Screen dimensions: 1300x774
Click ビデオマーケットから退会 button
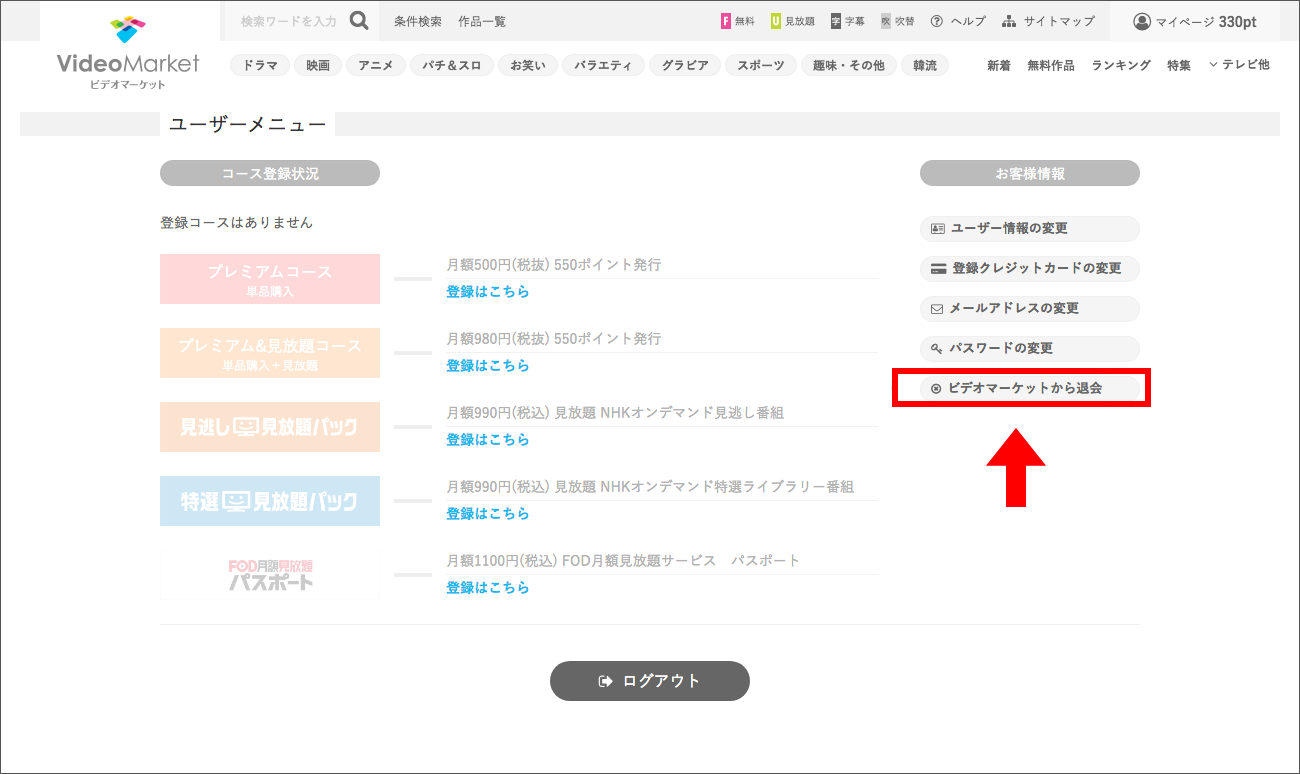[x=1030, y=388]
